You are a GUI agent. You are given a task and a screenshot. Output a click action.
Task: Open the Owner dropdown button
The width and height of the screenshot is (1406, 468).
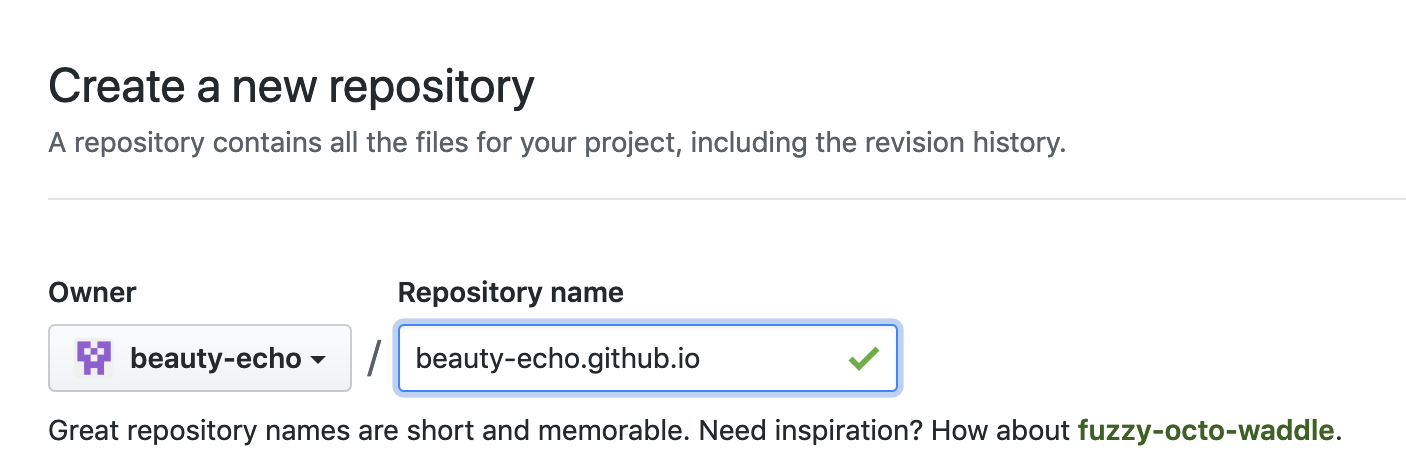point(200,357)
